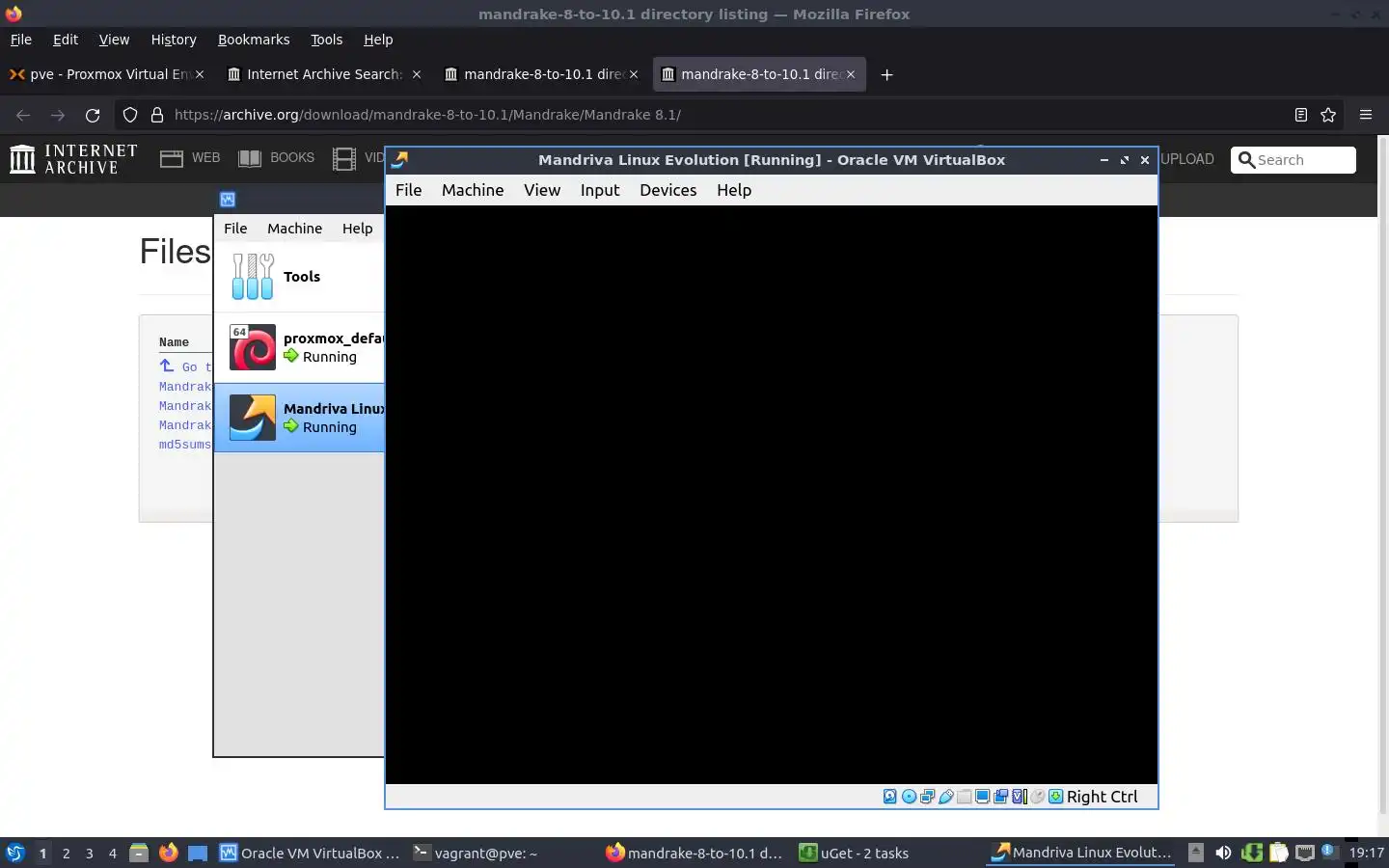Click the site lock icon in the address bar
Image resolution: width=1389 pixels, height=868 pixels.
157,115
